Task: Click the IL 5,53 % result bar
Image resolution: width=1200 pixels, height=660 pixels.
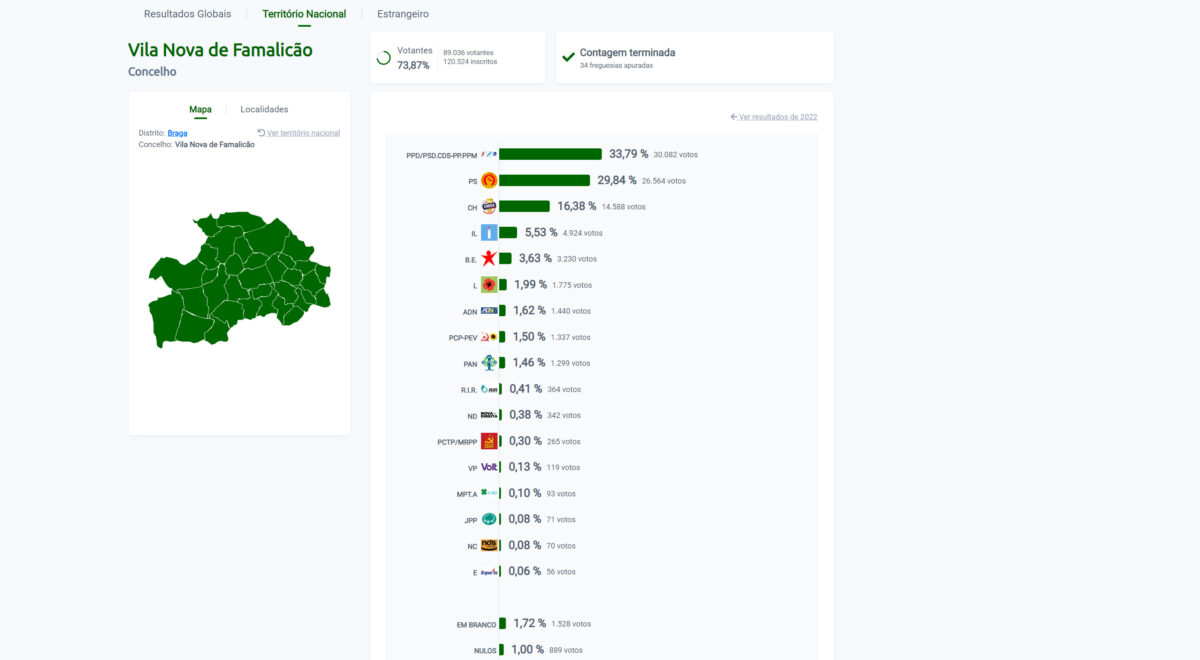Action: tap(508, 233)
